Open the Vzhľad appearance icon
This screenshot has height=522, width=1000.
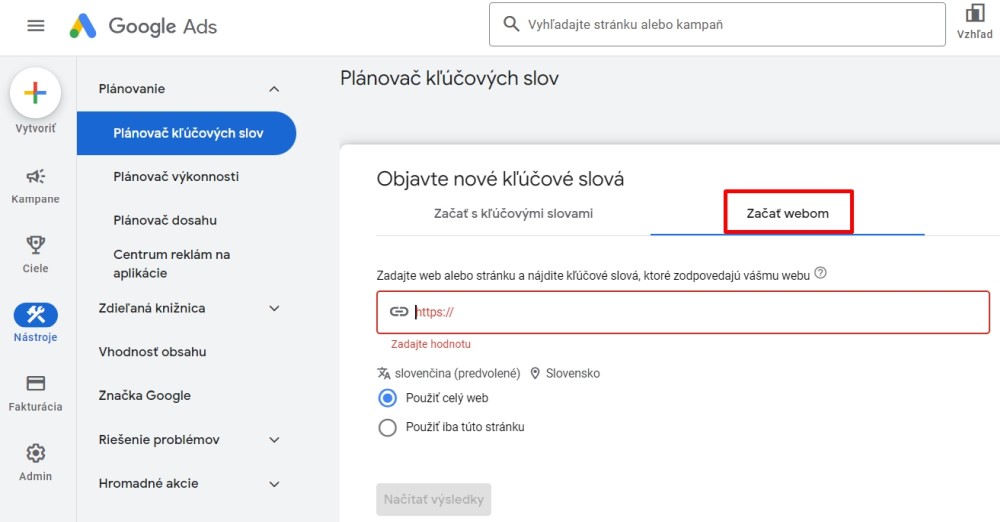[x=974, y=13]
